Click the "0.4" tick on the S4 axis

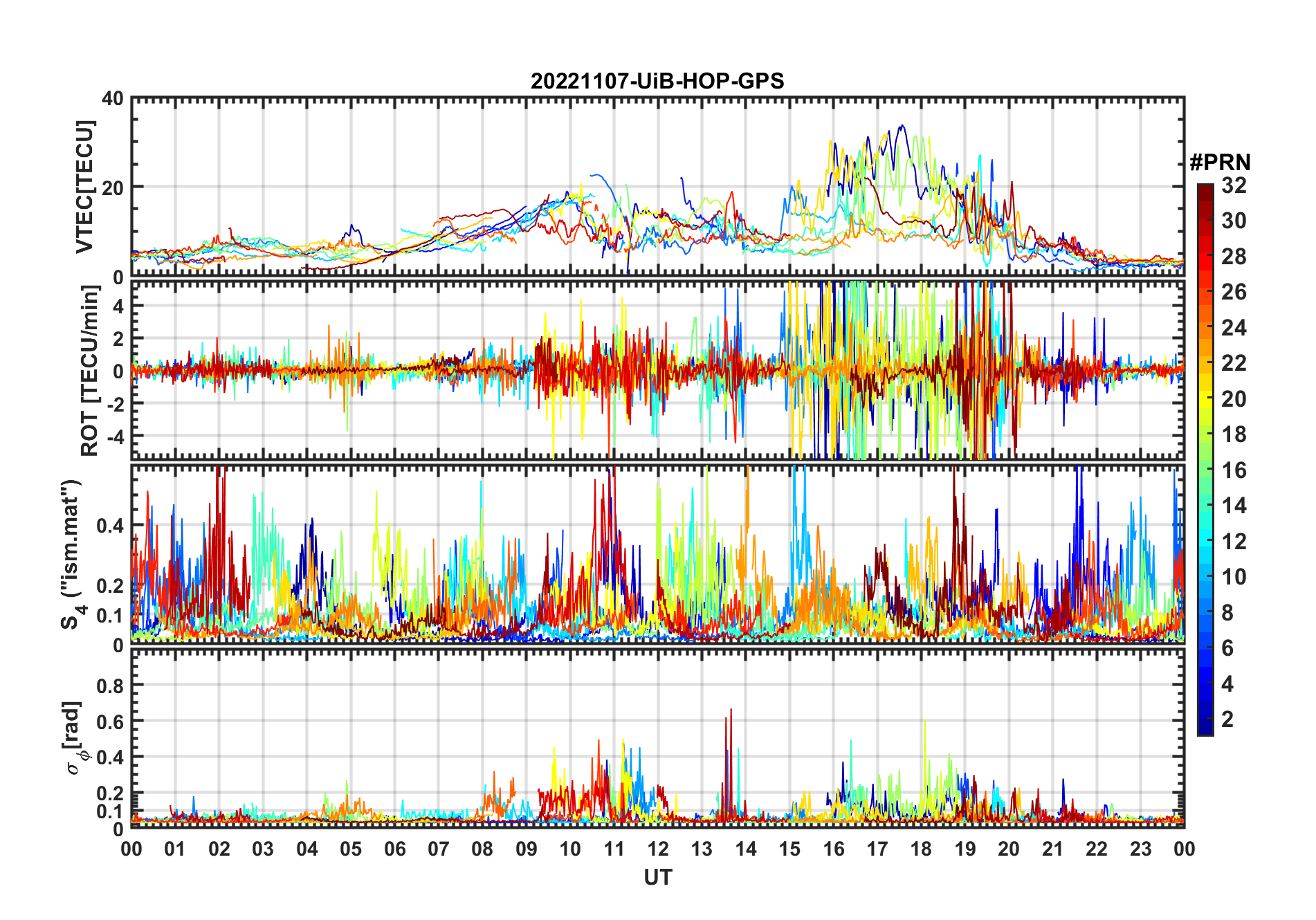111,525
